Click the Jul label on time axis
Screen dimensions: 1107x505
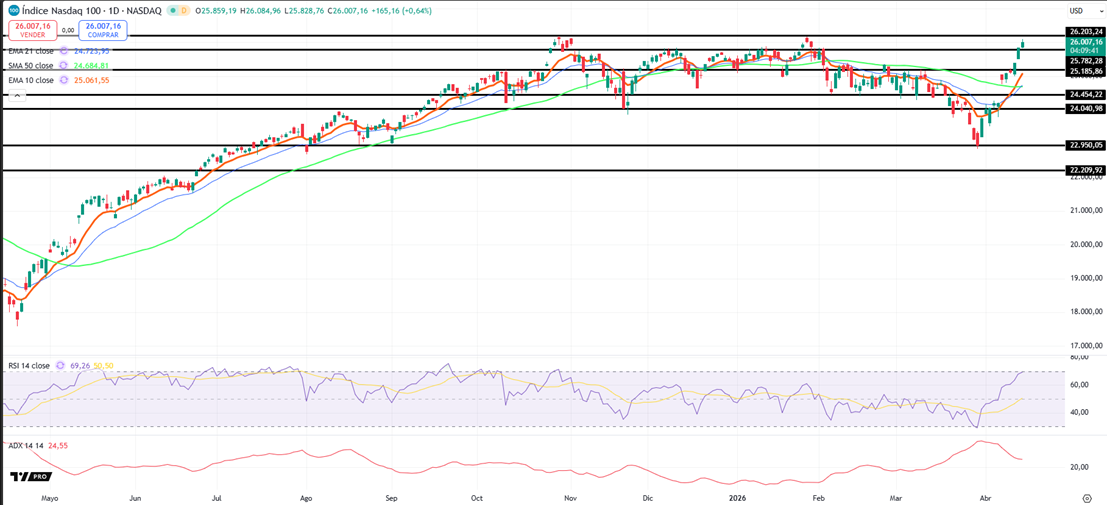pos(219,497)
